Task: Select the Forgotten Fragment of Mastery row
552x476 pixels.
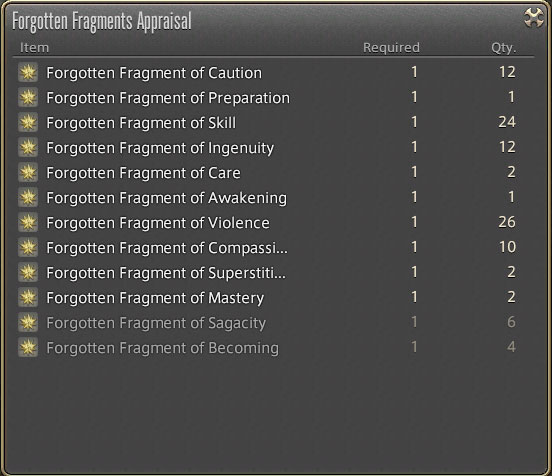Action: point(274,298)
